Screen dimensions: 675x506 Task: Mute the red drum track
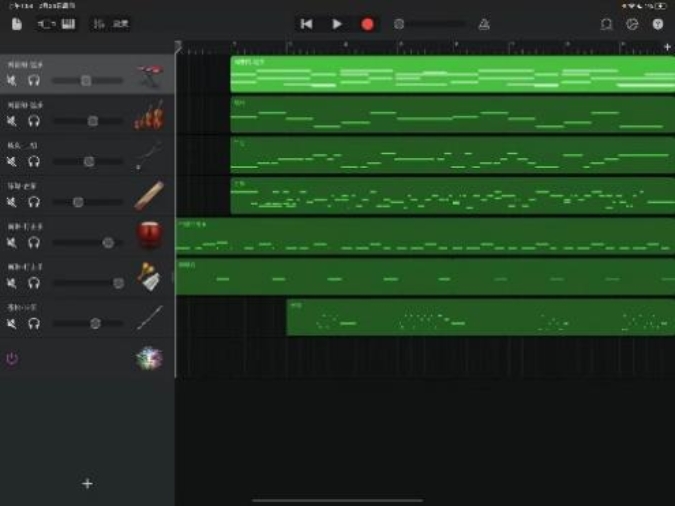[12, 242]
